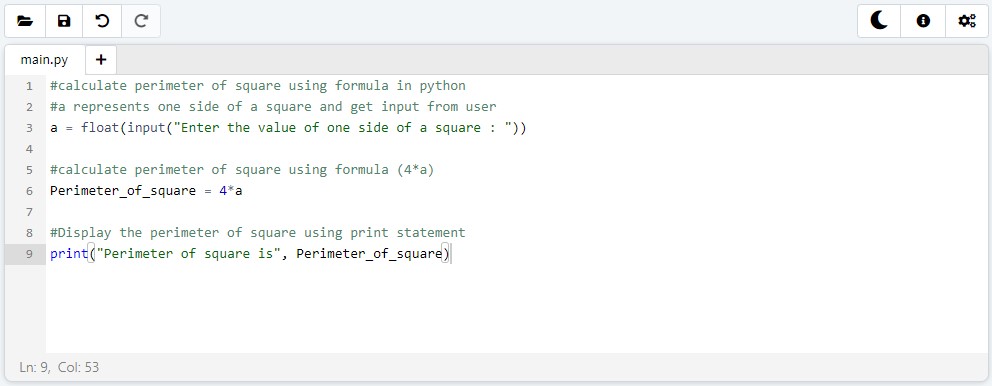Save the file using the floppy disk icon
The image size is (992, 386).
tap(64, 21)
